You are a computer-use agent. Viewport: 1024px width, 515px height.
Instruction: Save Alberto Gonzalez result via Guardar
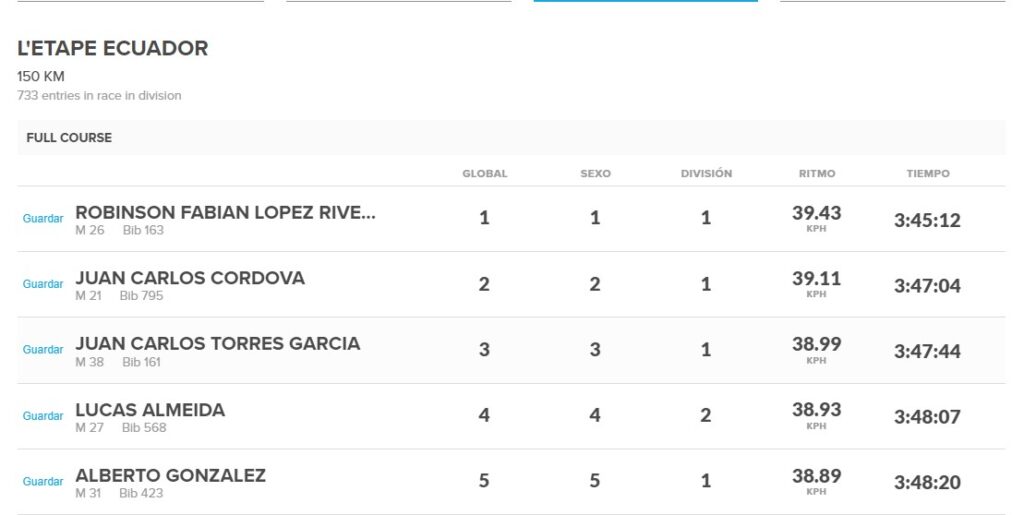43,482
